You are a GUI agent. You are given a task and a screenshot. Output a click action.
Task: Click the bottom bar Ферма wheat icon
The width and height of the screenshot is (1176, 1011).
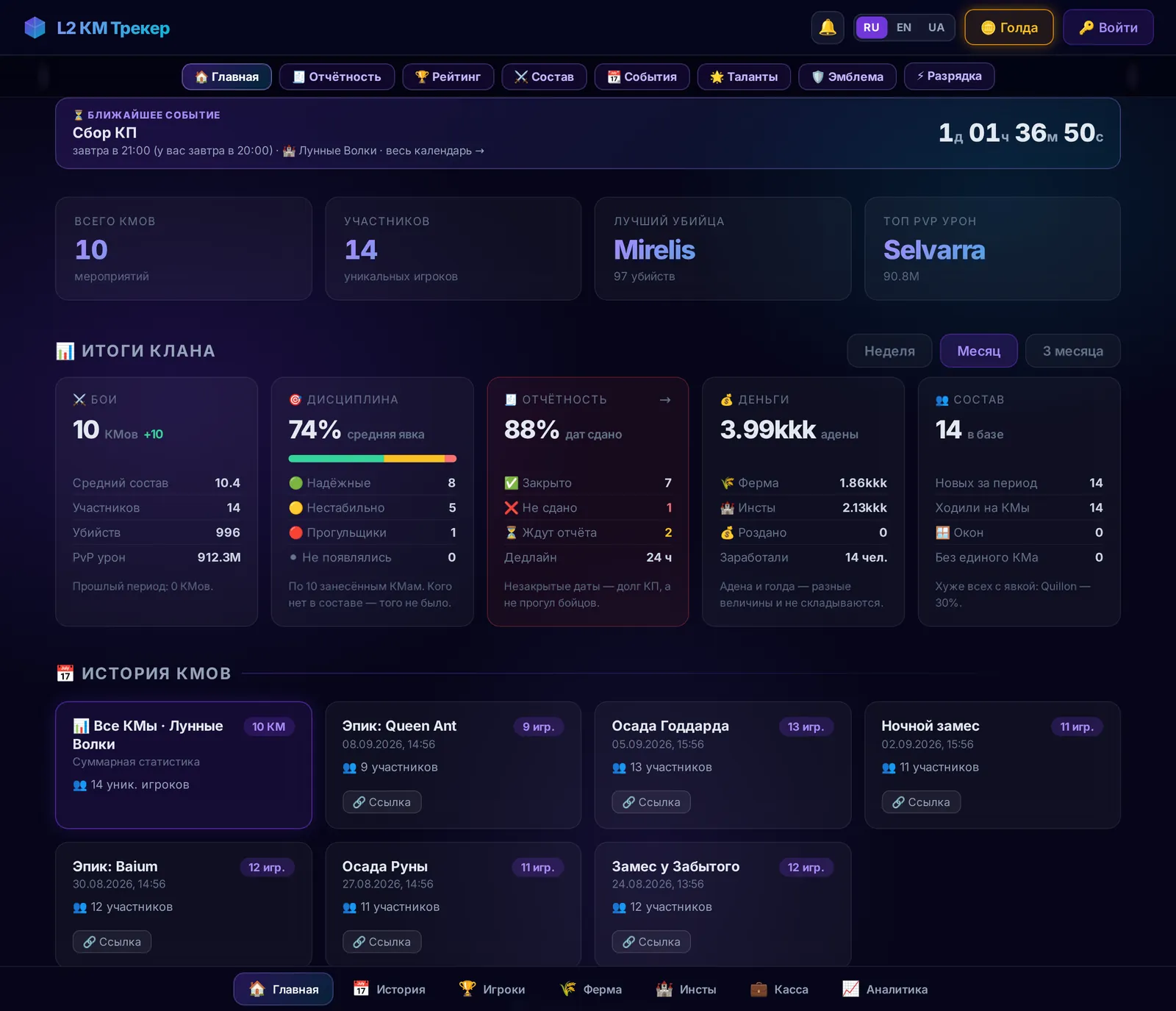[x=567, y=989]
